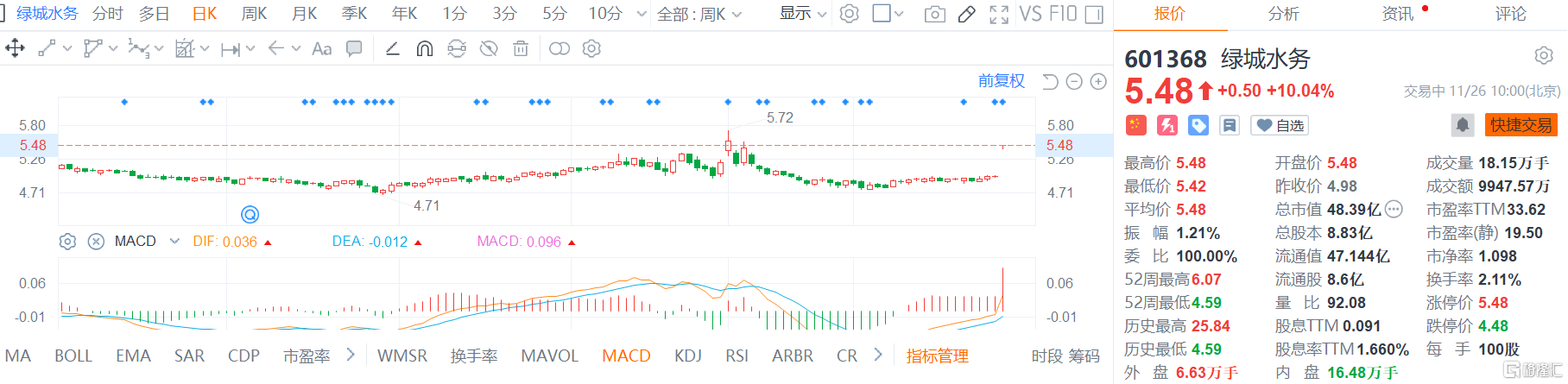Open the 资讯 news tab
This screenshot has height=384, width=1568.
point(1398,14)
